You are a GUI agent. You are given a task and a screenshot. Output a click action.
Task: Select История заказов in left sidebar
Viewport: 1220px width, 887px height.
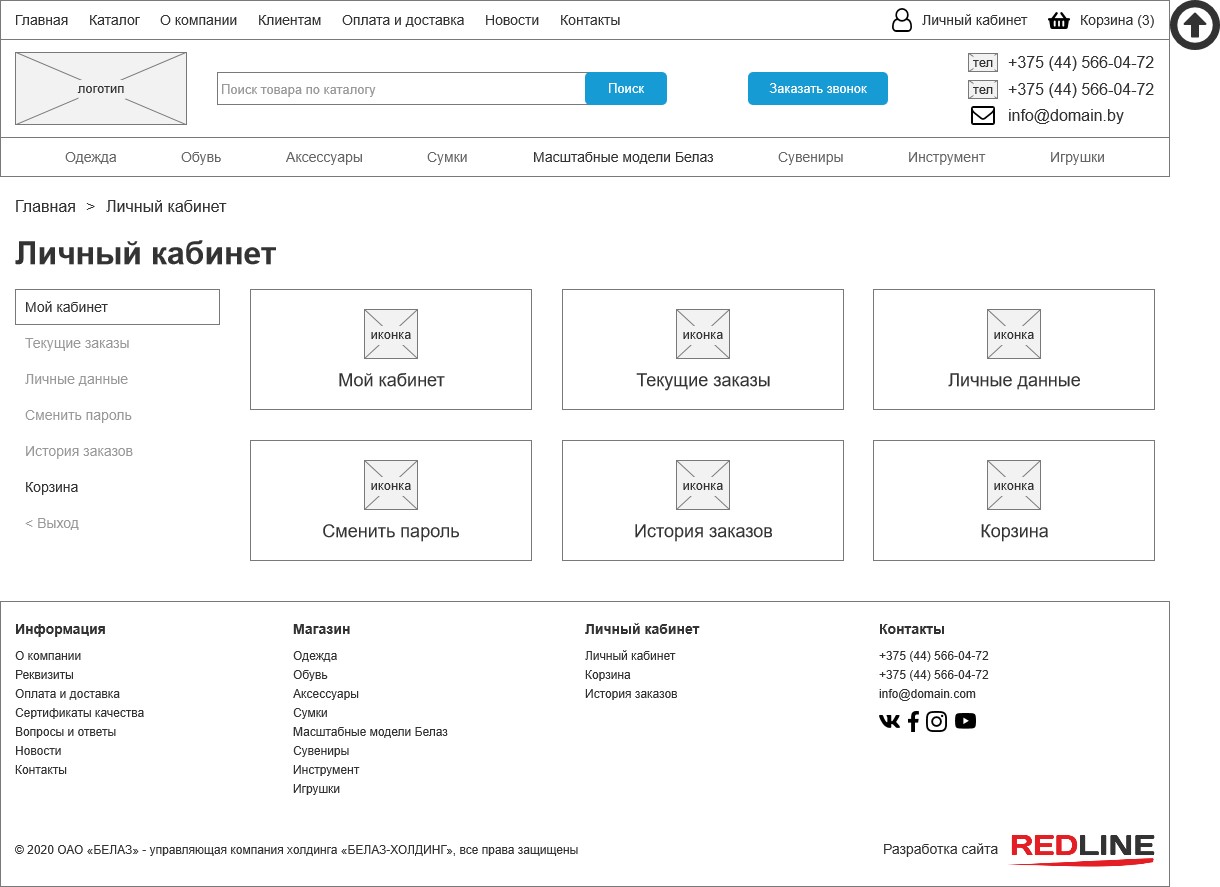(x=79, y=451)
